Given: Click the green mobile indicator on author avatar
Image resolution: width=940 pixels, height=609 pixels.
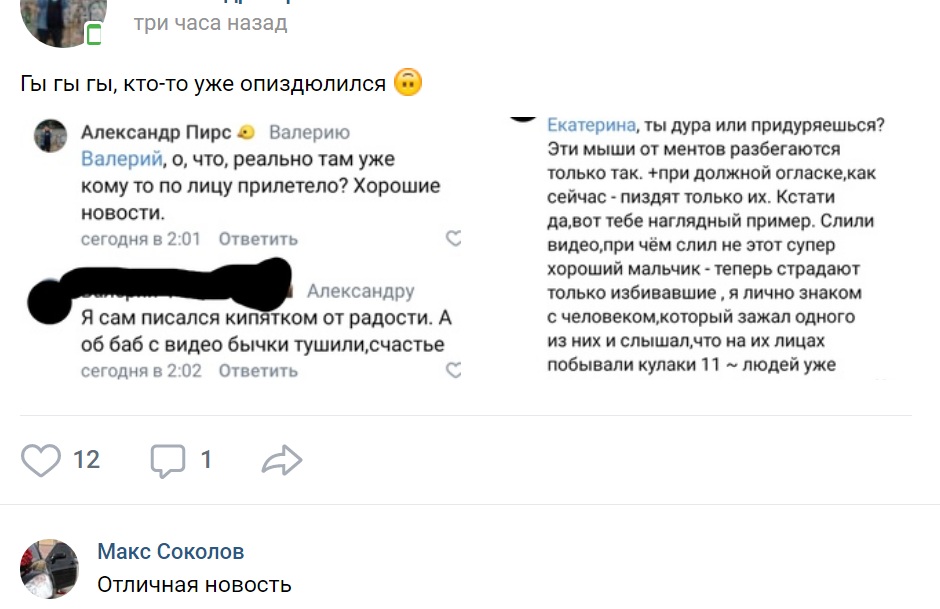Looking at the screenshot, I should coord(94,36).
